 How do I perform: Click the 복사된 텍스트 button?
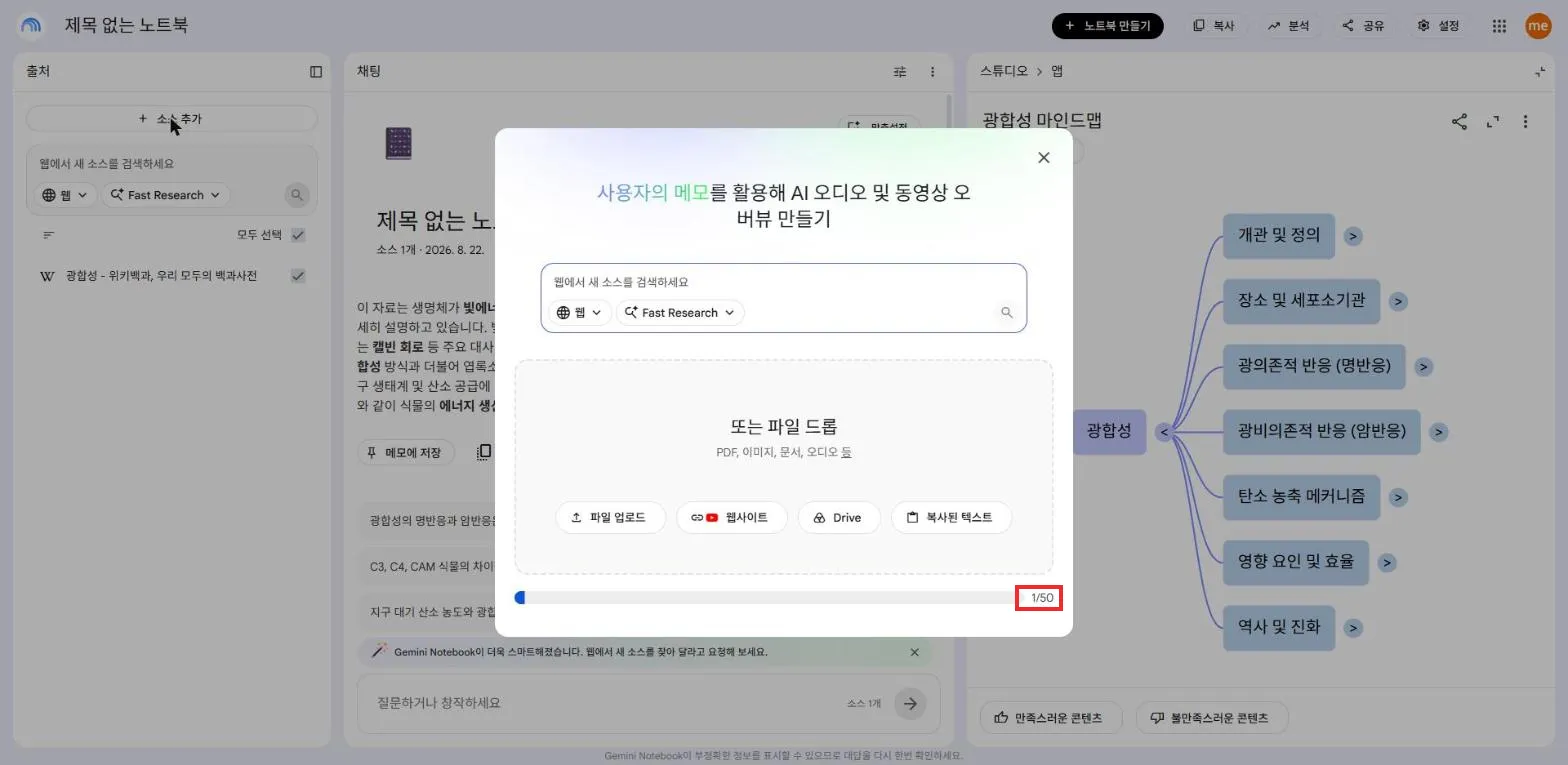tap(951, 518)
